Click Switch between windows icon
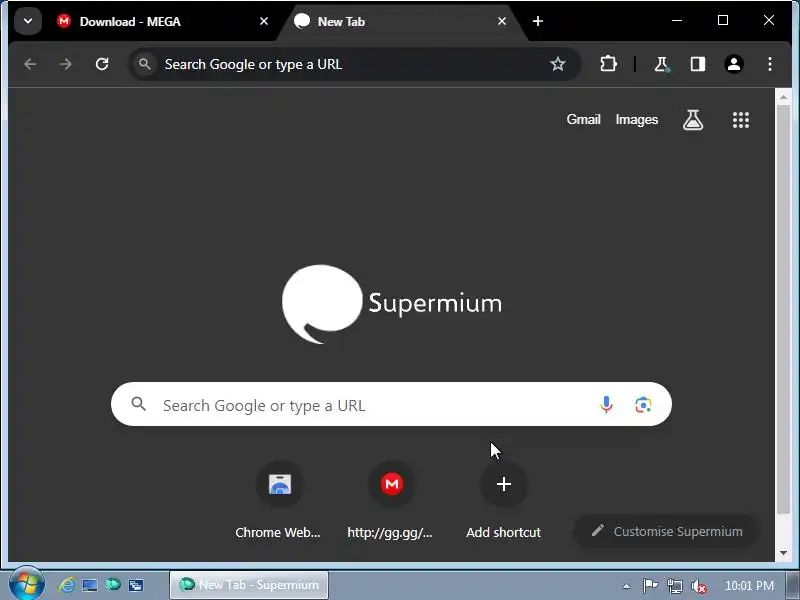Viewport: 800px width, 600px height. click(136, 585)
